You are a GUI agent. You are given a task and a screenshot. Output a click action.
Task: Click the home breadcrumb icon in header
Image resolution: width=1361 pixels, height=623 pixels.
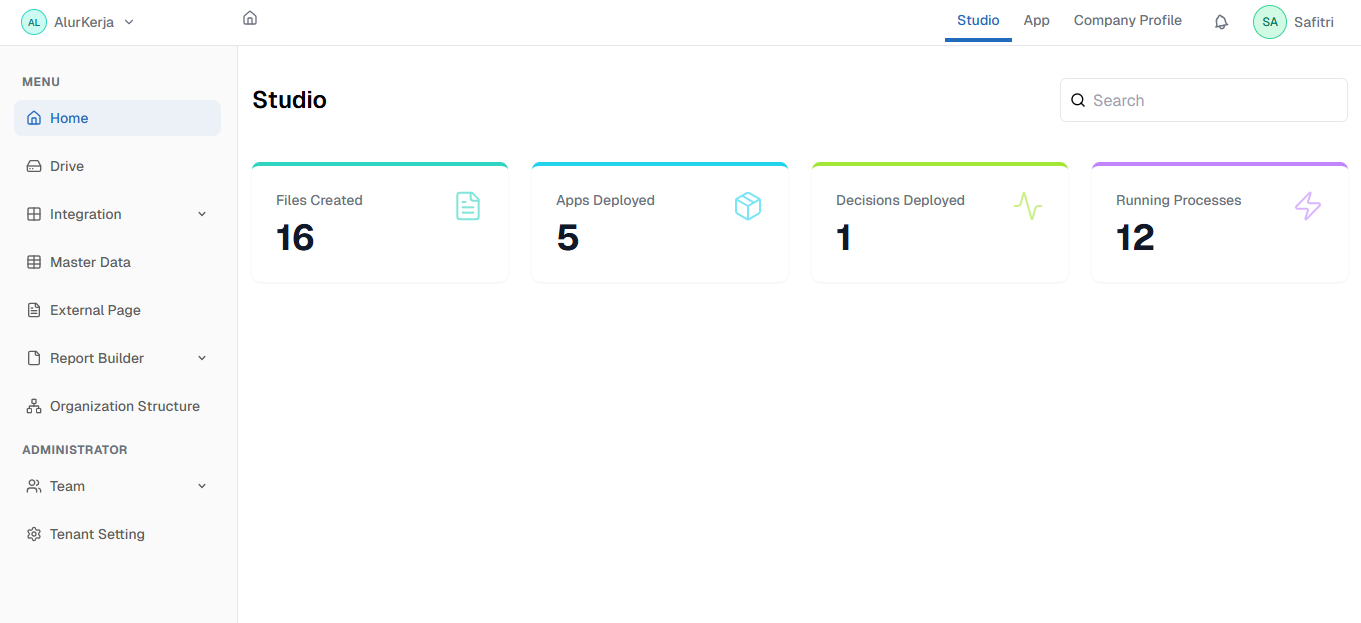(x=250, y=18)
